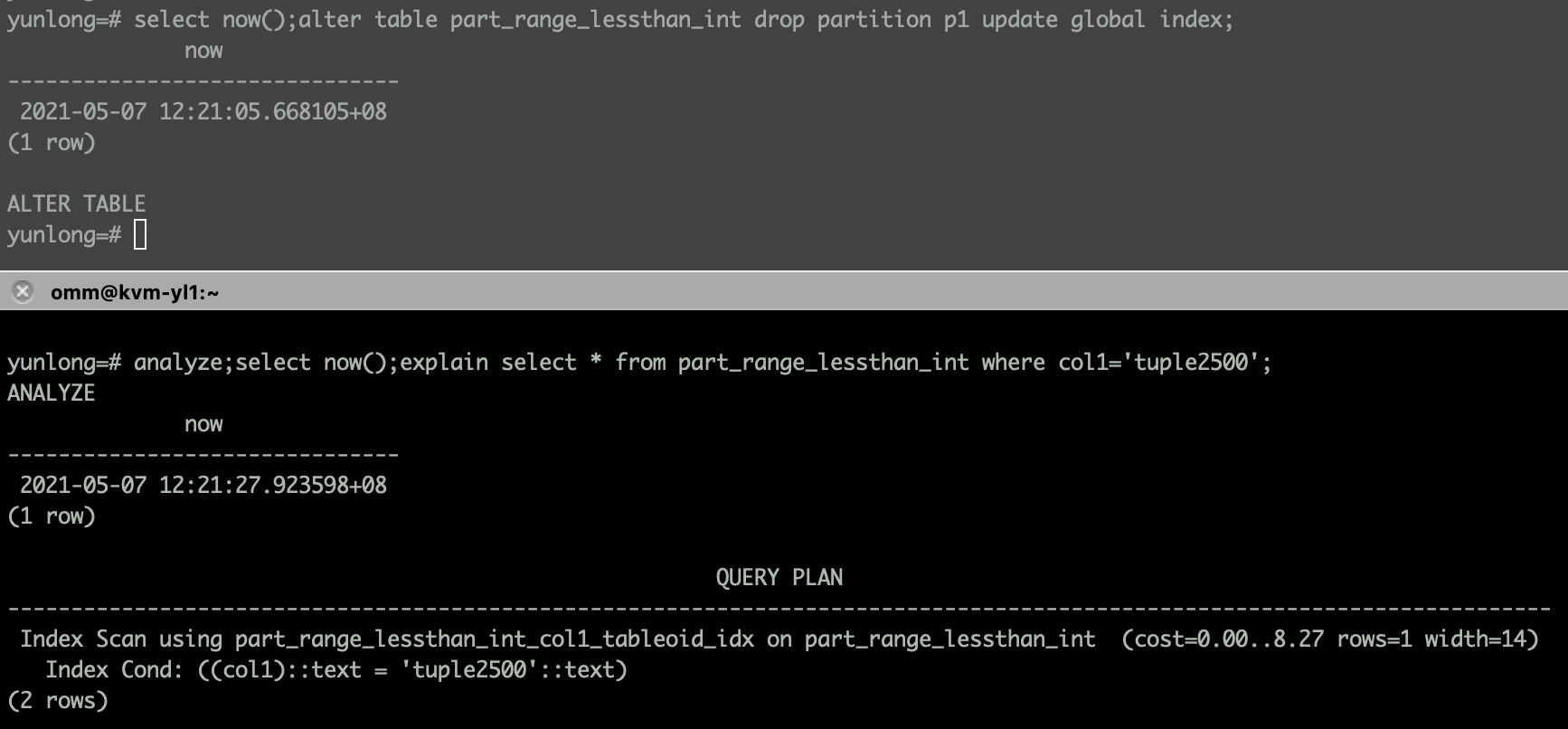Click the cost=0.00..8.27 estimate text
The height and width of the screenshot is (729, 1568).
point(1228,639)
